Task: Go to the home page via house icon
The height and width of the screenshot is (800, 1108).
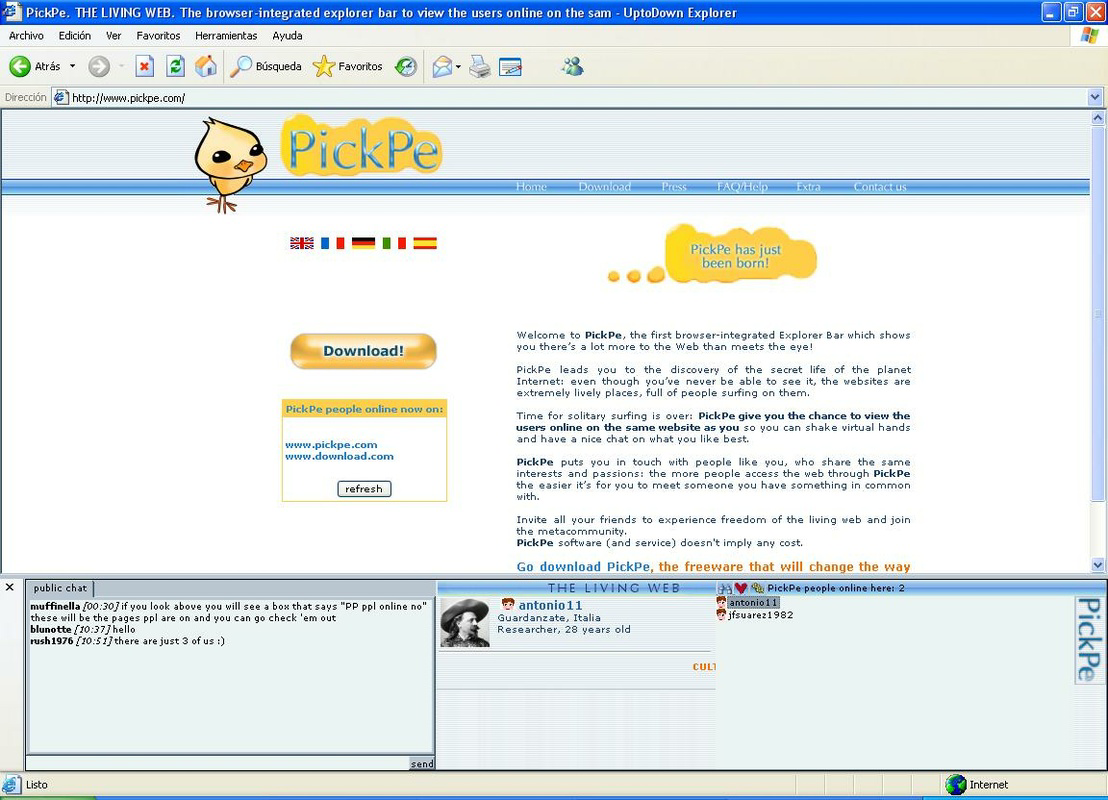Action: [x=206, y=66]
